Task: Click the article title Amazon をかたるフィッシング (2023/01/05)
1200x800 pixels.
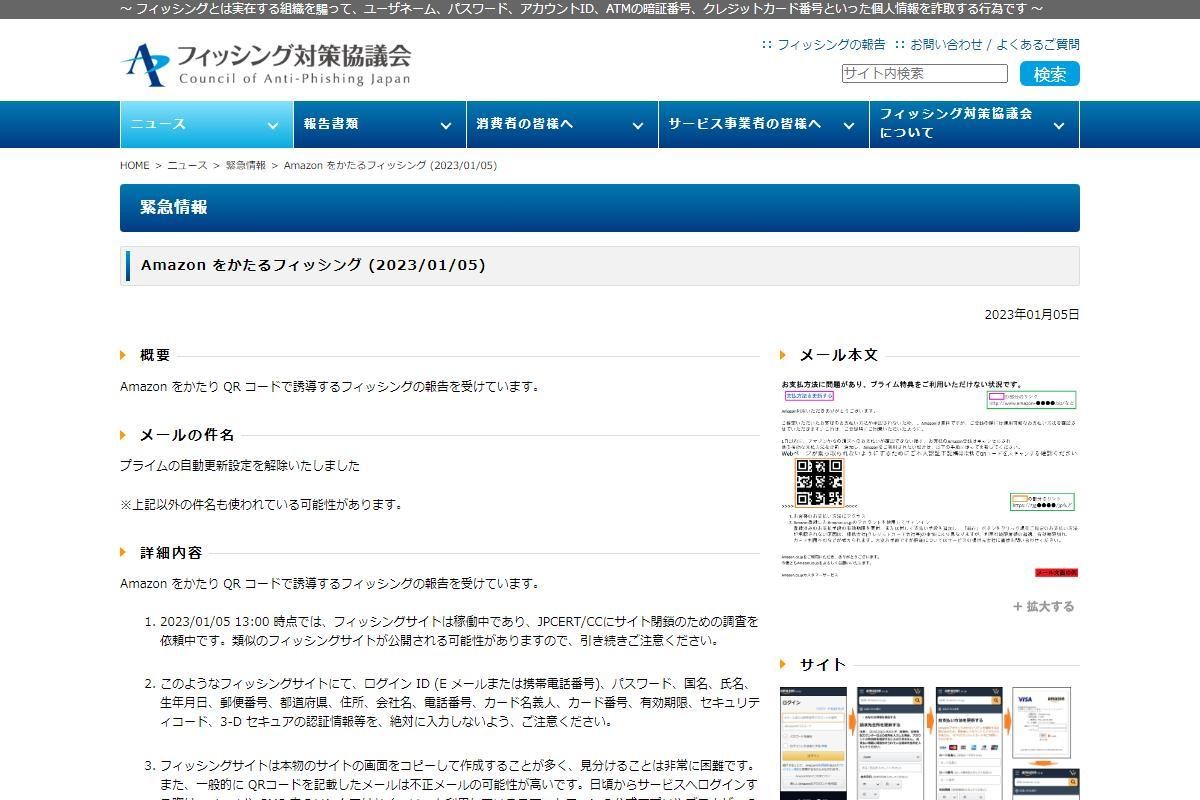Action: pos(313,265)
